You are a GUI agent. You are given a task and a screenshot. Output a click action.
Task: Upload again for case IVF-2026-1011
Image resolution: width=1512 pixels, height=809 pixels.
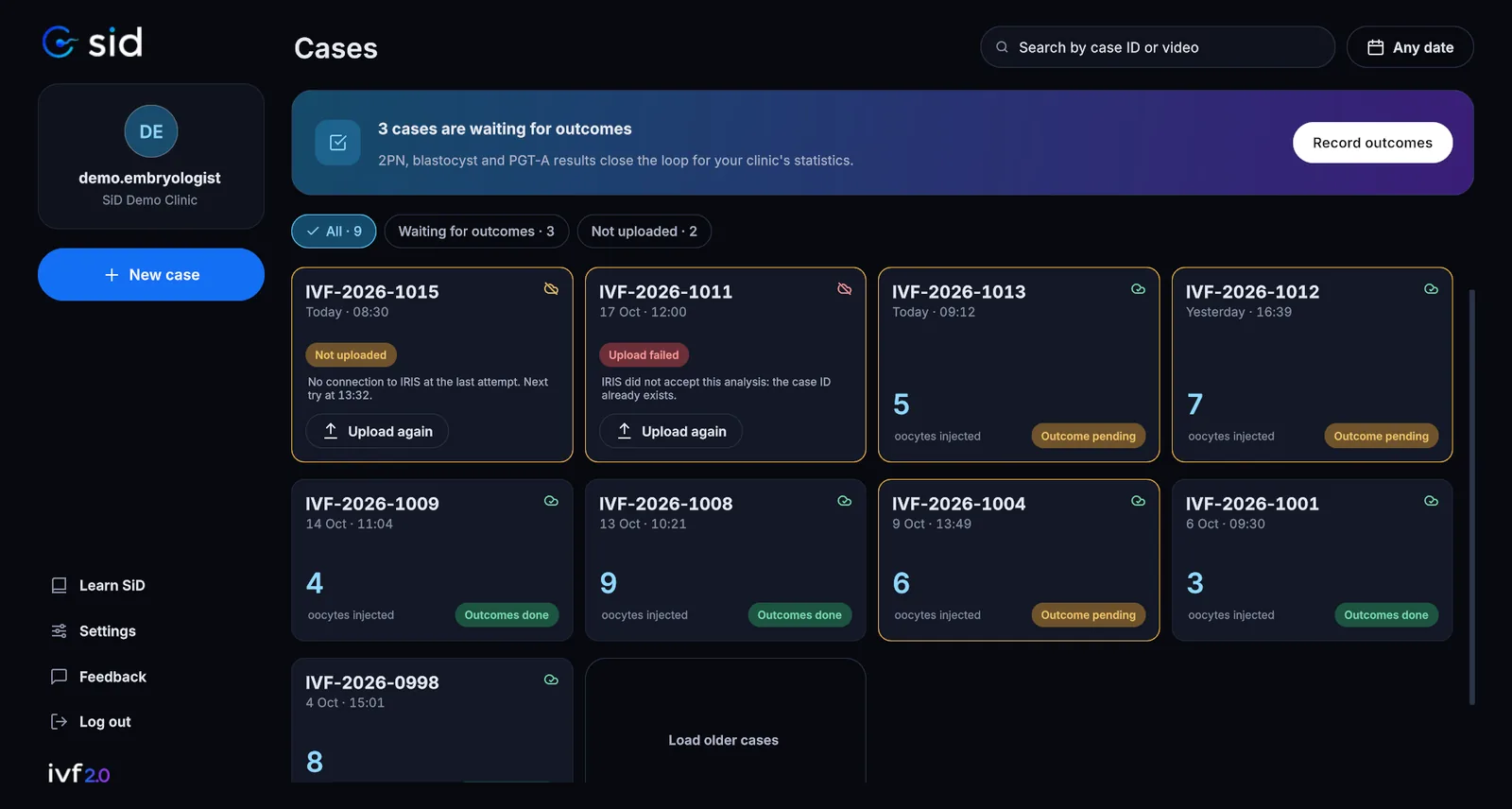[x=671, y=431]
